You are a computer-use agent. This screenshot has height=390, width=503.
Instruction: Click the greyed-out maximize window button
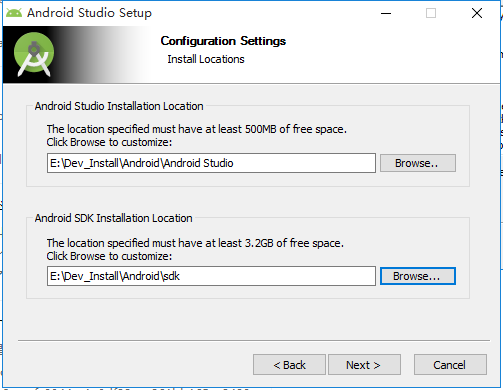(x=431, y=13)
